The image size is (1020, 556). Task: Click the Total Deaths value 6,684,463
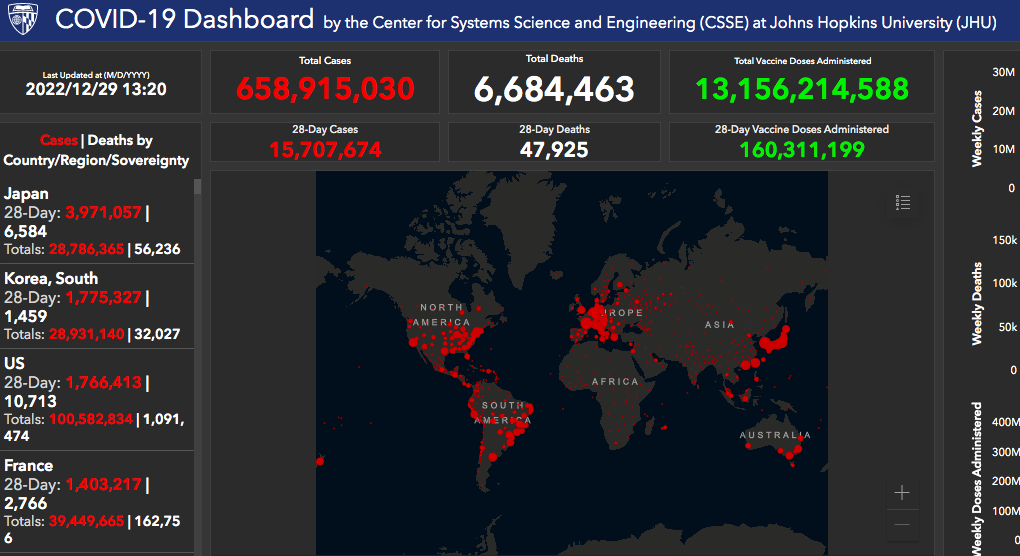click(x=554, y=89)
